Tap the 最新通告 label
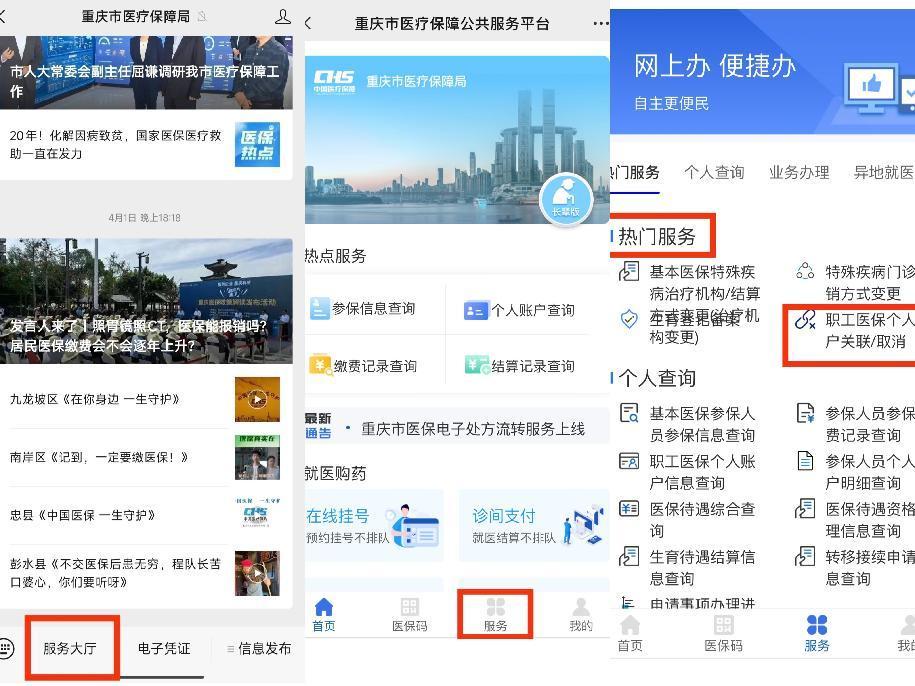The height and width of the screenshot is (686, 915). point(318,426)
